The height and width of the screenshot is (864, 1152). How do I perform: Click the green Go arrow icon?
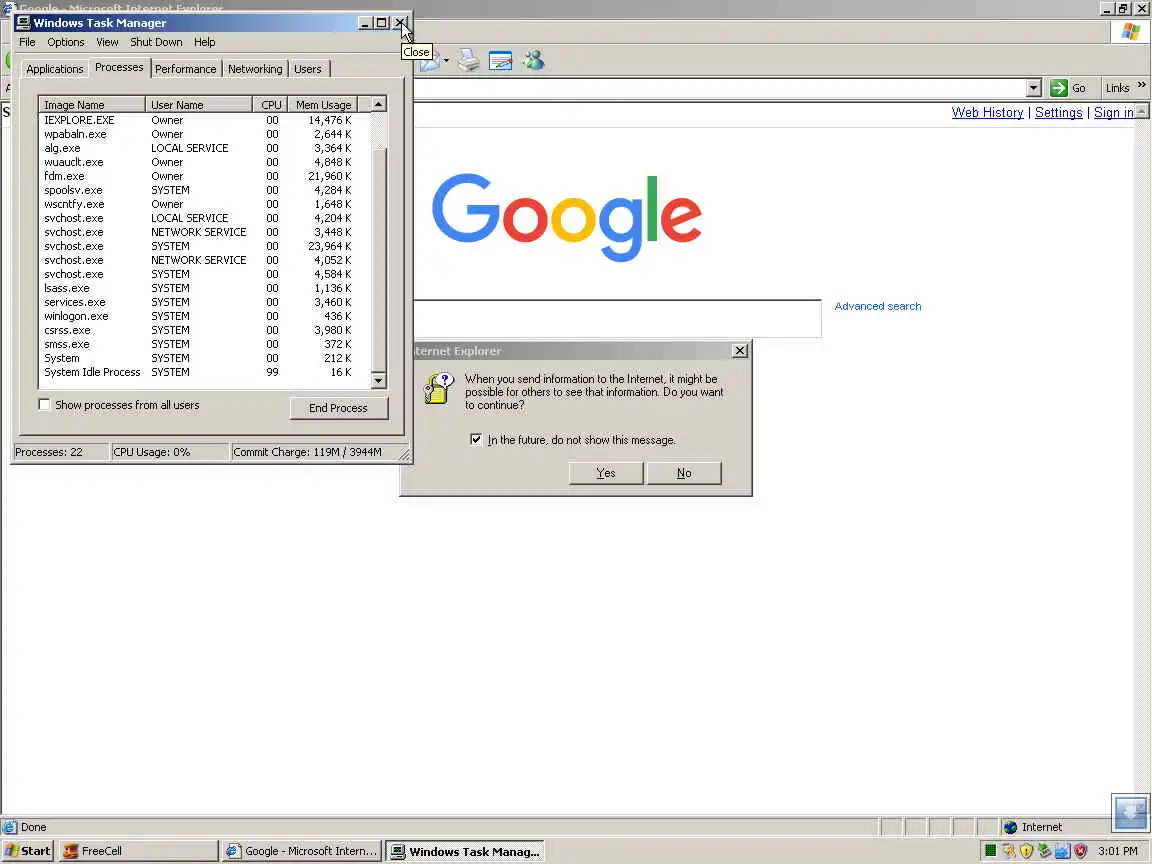pyautogui.click(x=1059, y=88)
